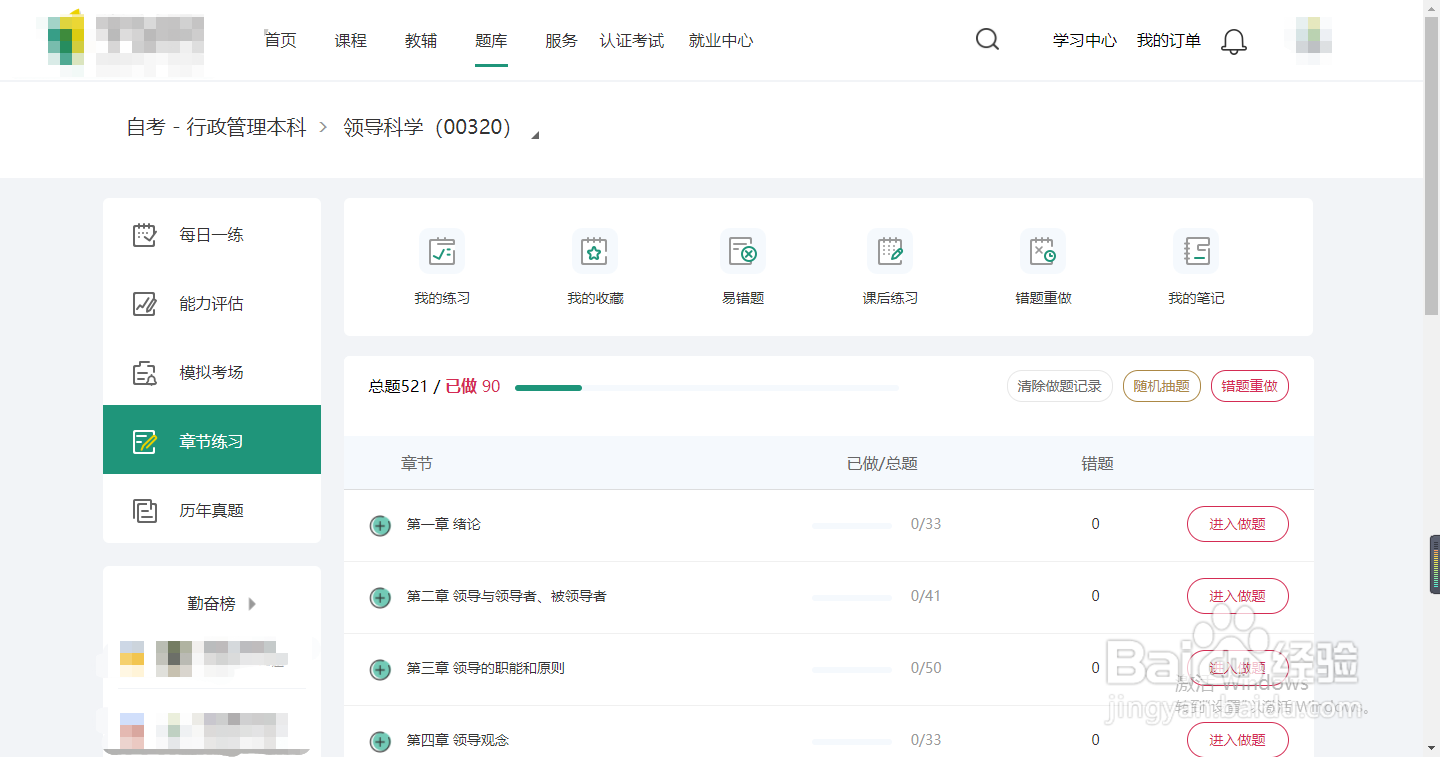Click the 模拟考场 icon in sidebar

tap(145, 373)
